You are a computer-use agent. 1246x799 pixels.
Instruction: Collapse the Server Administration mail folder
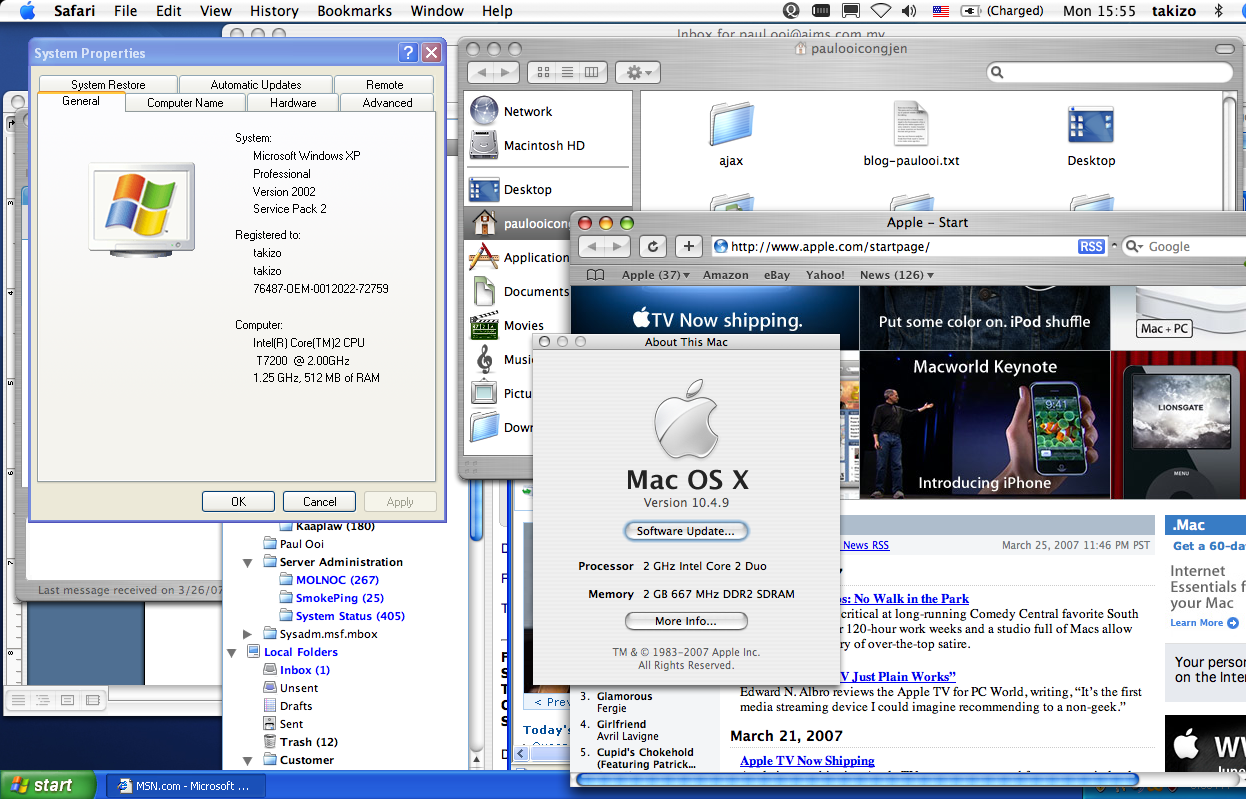[x=247, y=563]
